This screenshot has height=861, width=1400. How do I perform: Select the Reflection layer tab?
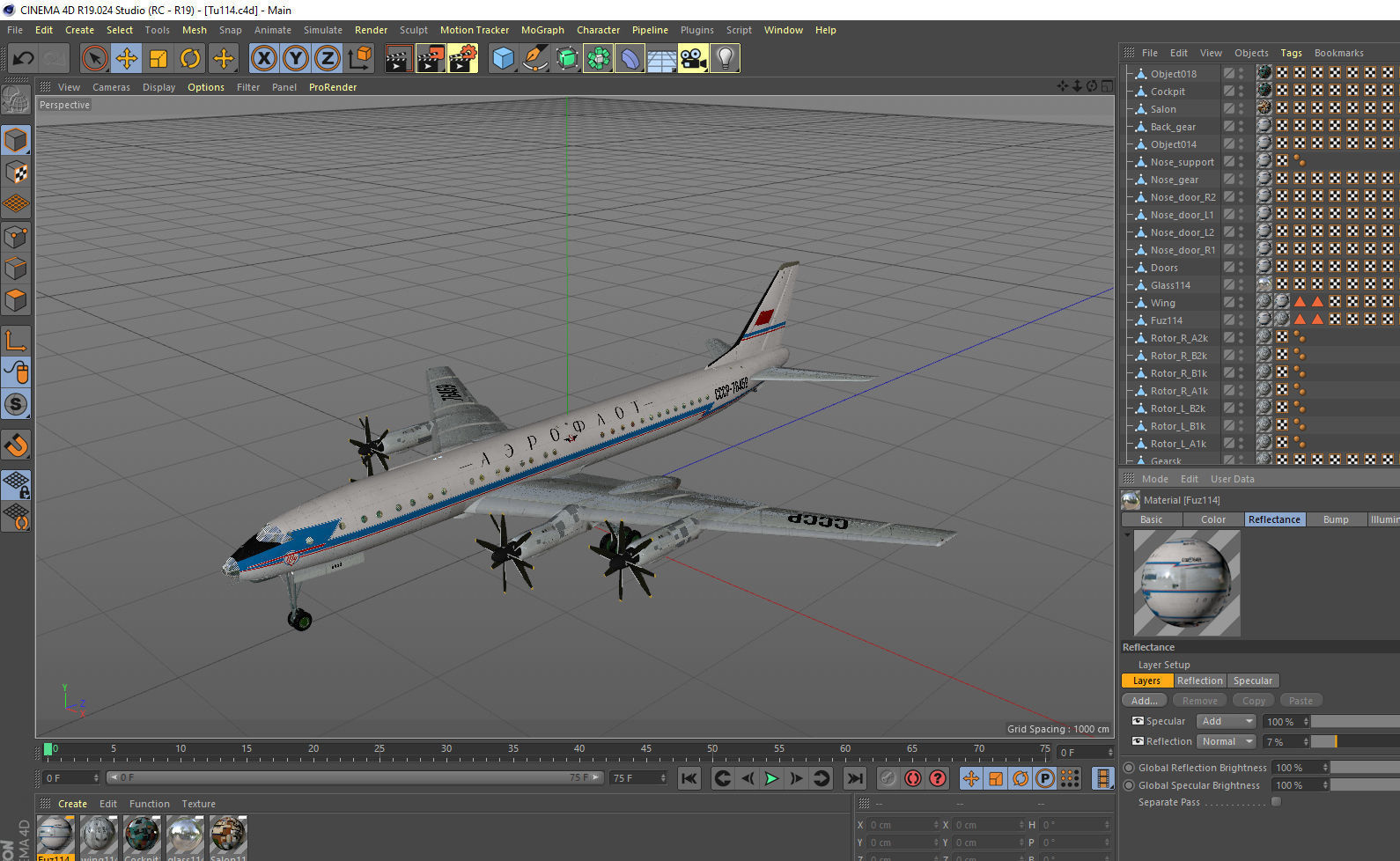point(1199,681)
